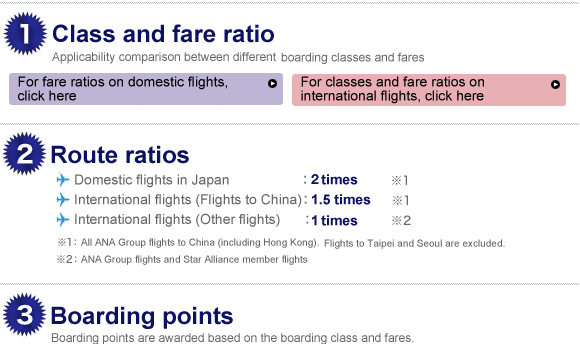Select the Route ratios heading

click(120, 155)
